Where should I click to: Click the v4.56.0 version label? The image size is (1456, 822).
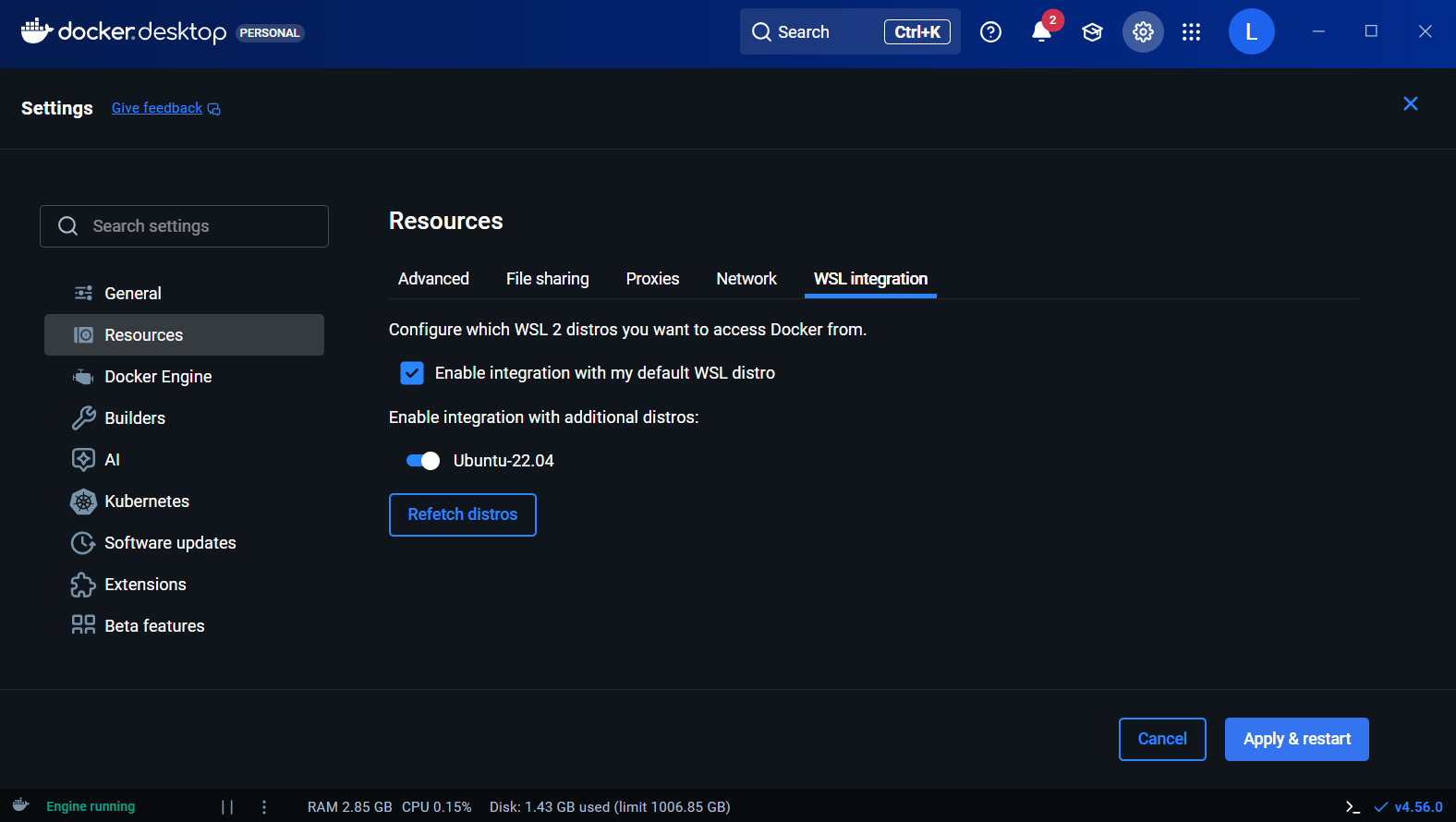1418,807
